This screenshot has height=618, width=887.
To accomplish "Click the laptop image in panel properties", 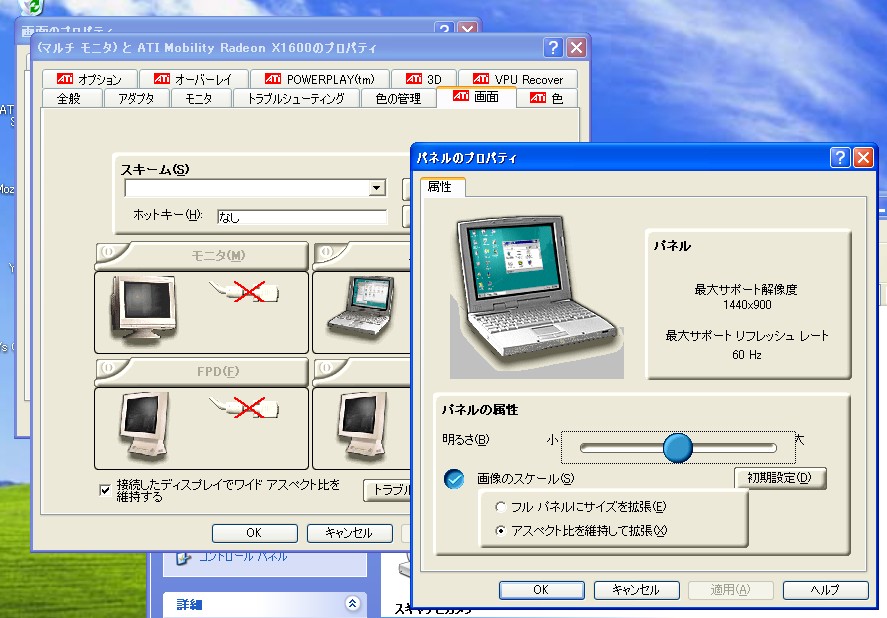I will 536,295.
